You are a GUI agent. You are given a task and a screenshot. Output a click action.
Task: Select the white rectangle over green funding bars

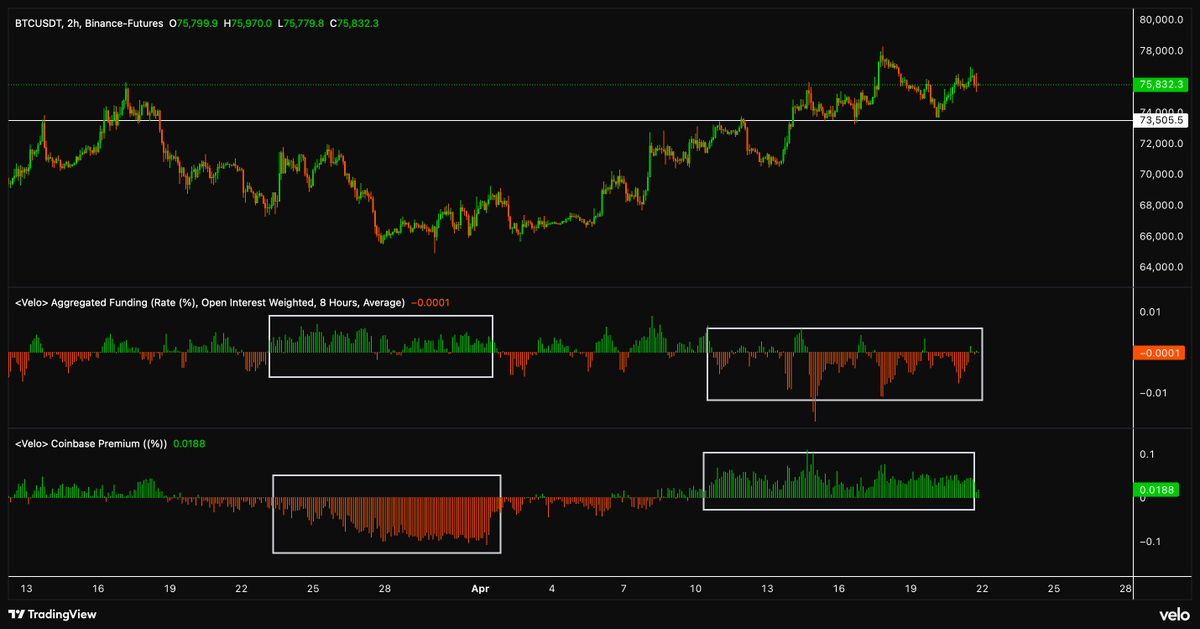[x=381, y=346]
